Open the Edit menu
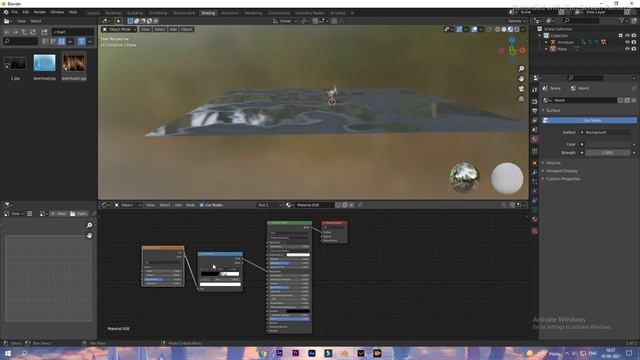The height and width of the screenshot is (360, 640). [x=26, y=12]
